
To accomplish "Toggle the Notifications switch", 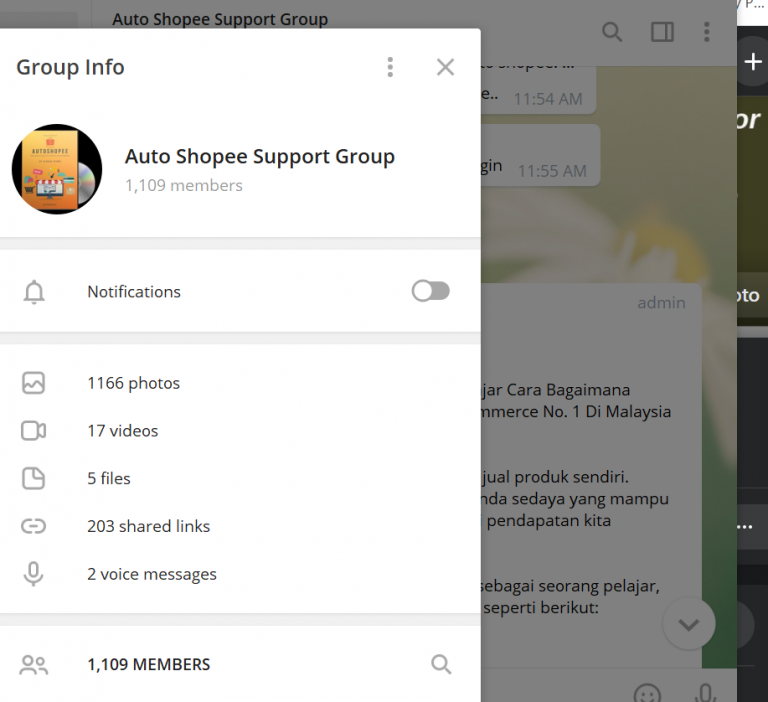I will coord(431,291).
